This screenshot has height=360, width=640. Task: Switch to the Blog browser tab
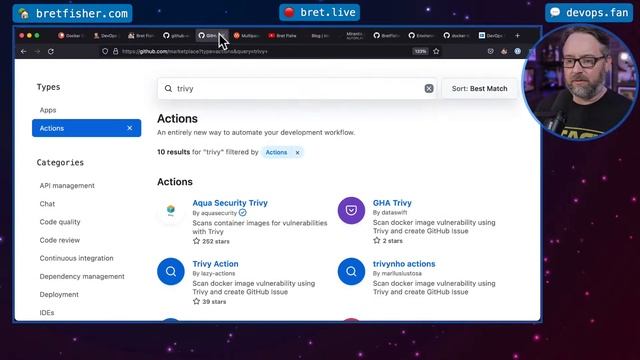pos(320,36)
